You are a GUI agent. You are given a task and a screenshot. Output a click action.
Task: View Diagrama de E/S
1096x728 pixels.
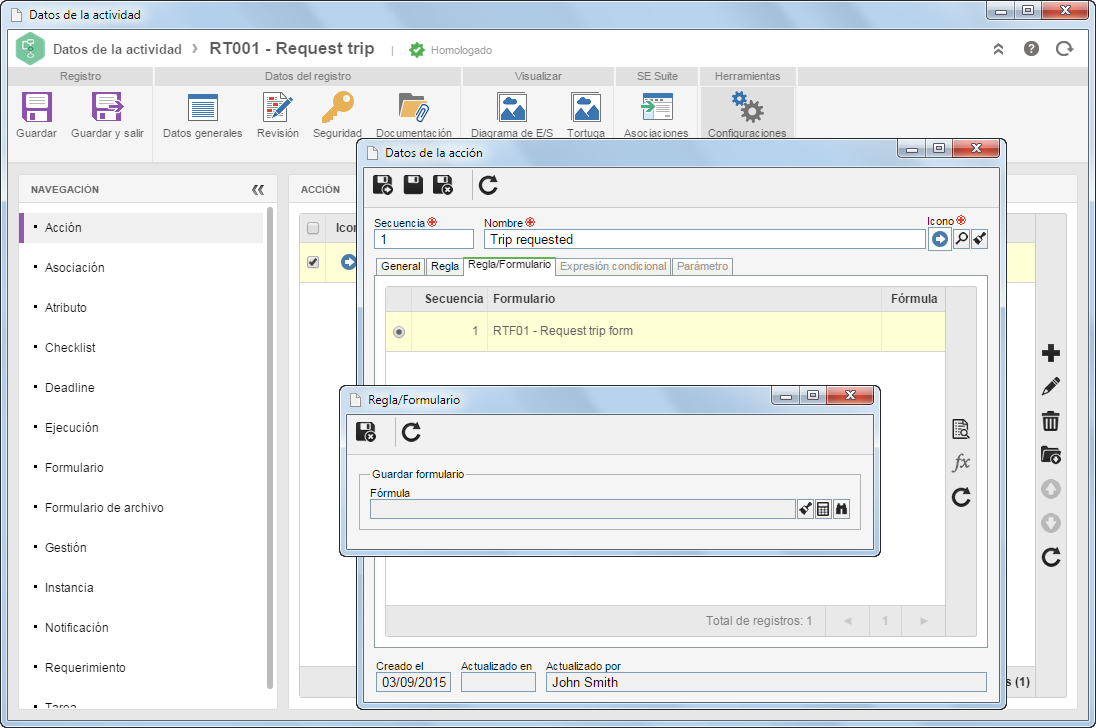(x=512, y=108)
